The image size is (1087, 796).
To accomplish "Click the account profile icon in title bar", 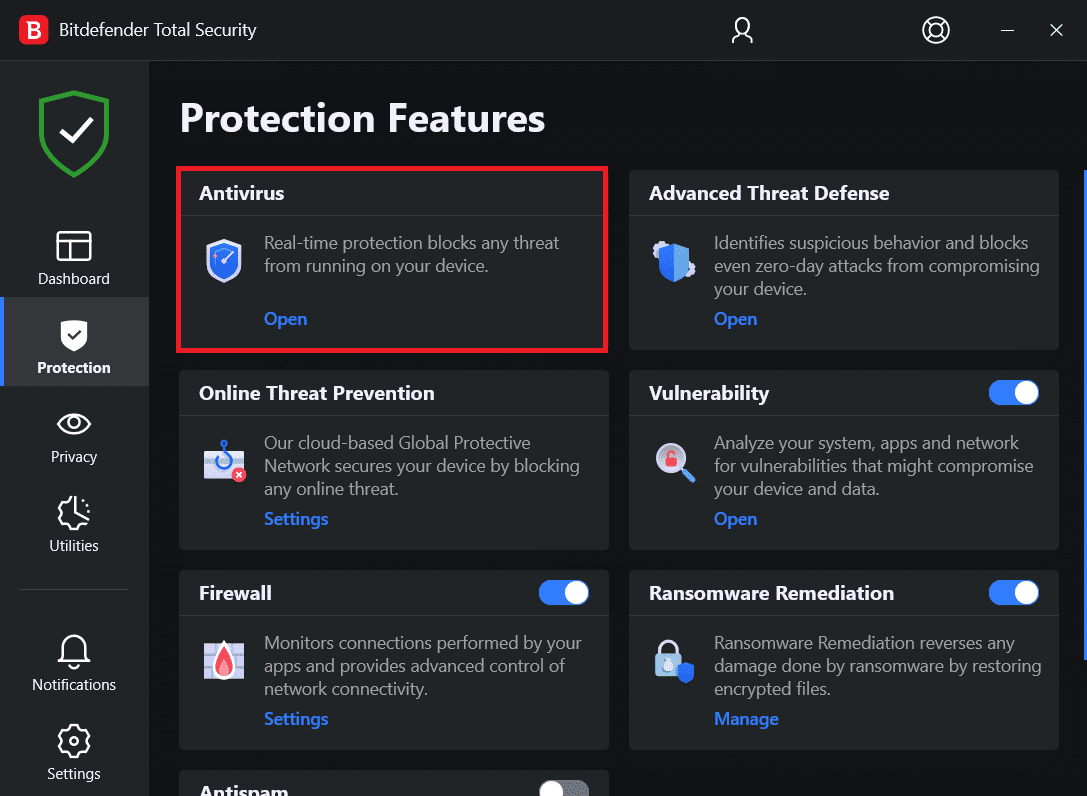I will 741,30.
